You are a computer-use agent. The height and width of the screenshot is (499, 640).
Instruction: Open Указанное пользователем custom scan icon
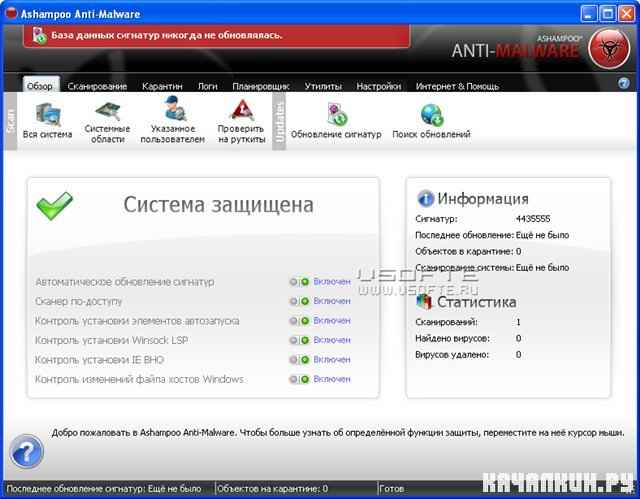pos(176,108)
